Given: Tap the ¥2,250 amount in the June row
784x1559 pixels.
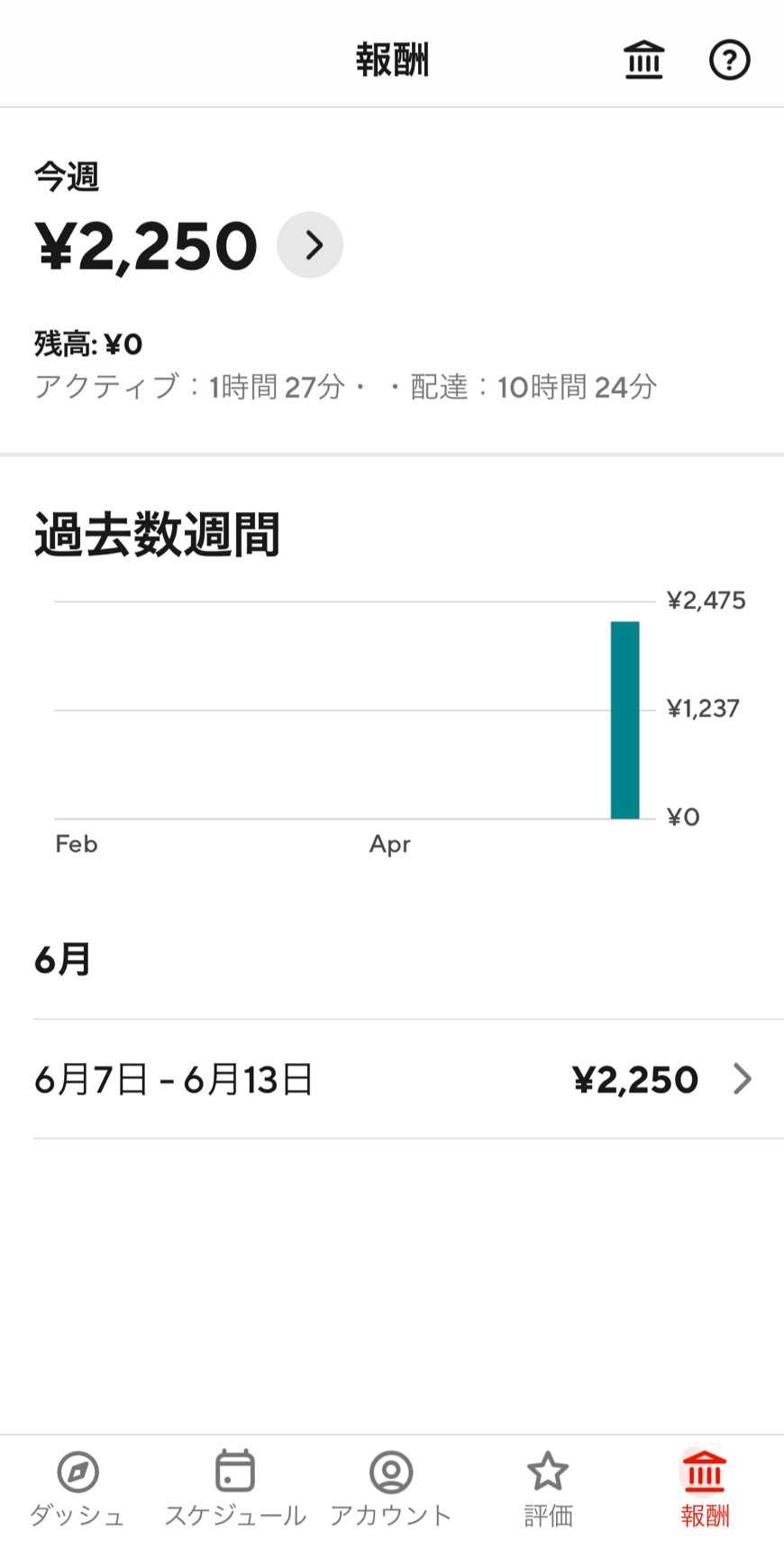Looking at the screenshot, I should coord(635,1079).
